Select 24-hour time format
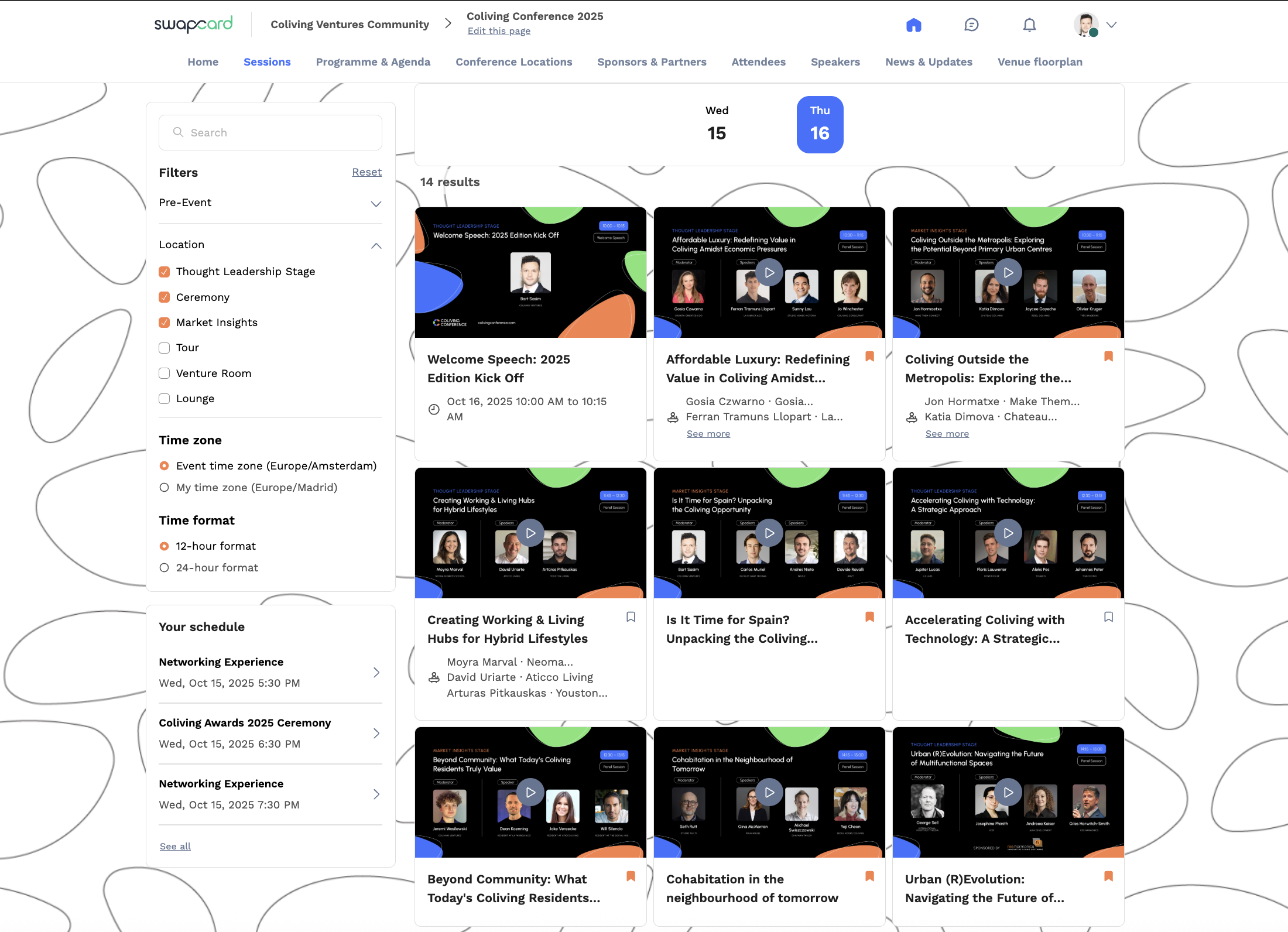 pyautogui.click(x=165, y=568)
